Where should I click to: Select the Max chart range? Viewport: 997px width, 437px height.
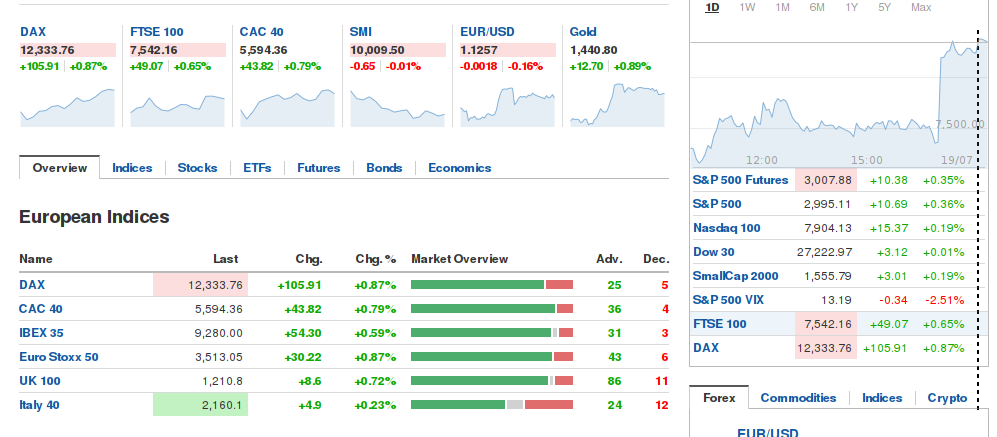921,7
